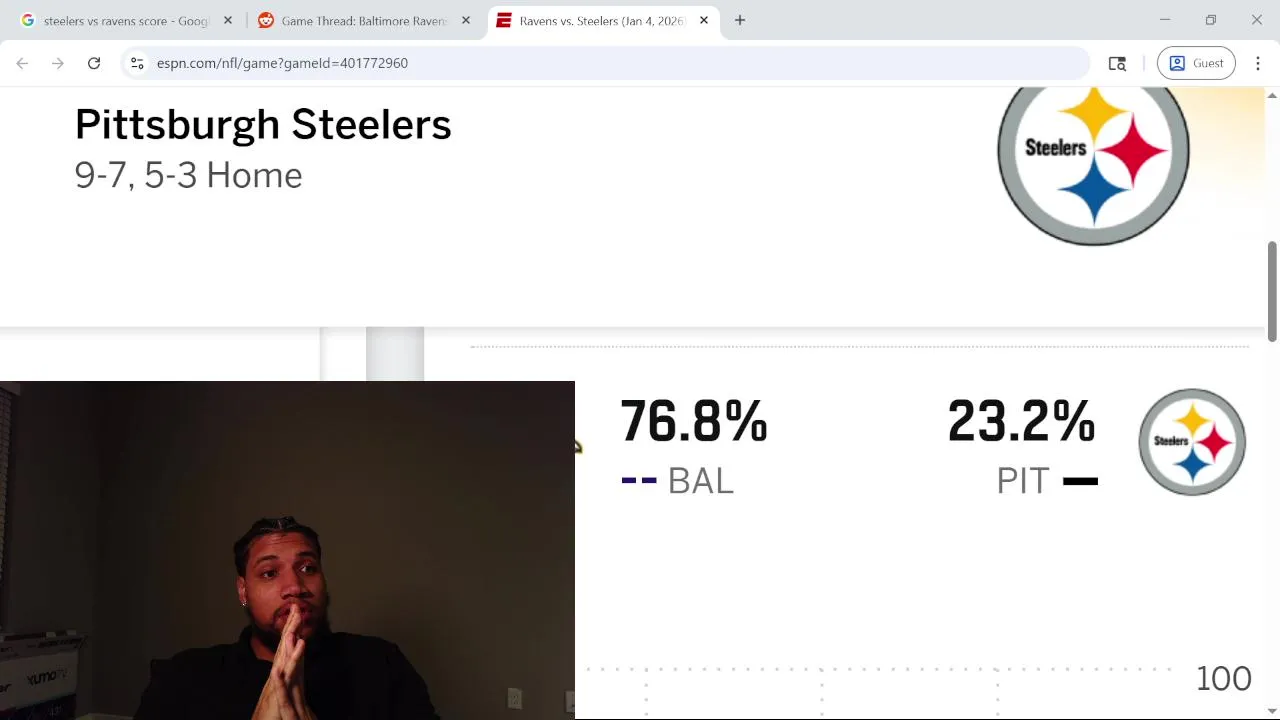
Task: Reload the ESPN game page
Action: (94, 63)
